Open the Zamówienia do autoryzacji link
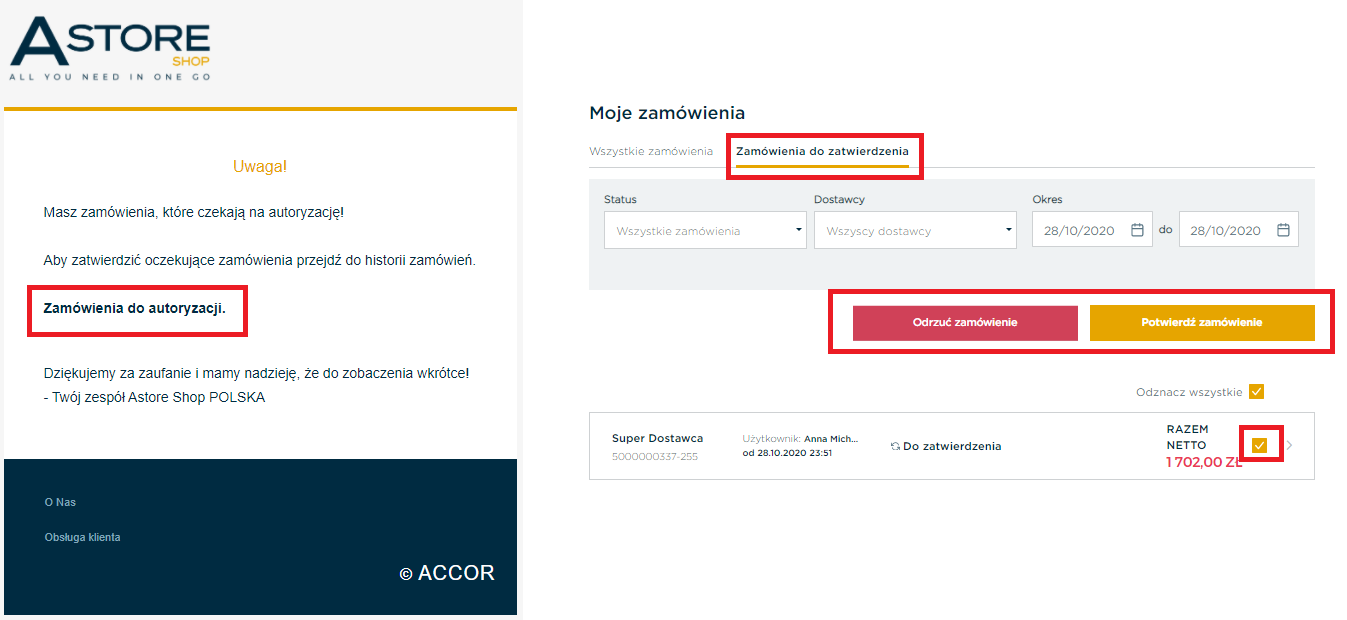 tap(135, 308)
